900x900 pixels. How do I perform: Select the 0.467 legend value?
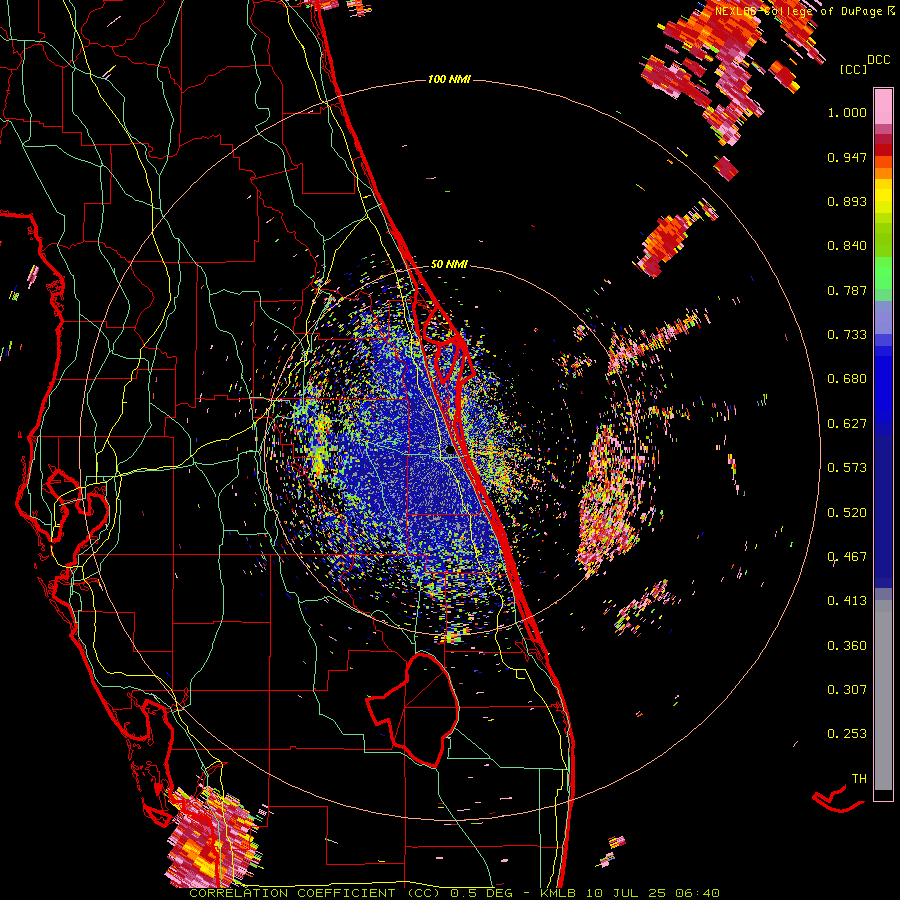pyautogui.click(x=847, y=557)
